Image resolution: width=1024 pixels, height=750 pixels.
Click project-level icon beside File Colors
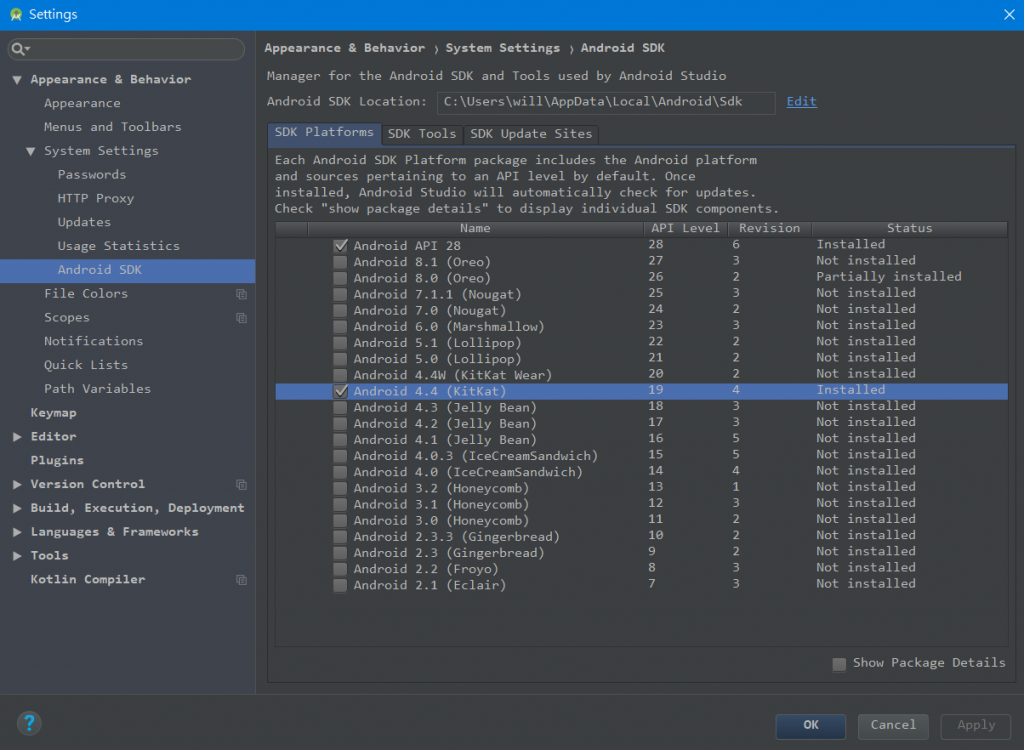click(242, 294)
